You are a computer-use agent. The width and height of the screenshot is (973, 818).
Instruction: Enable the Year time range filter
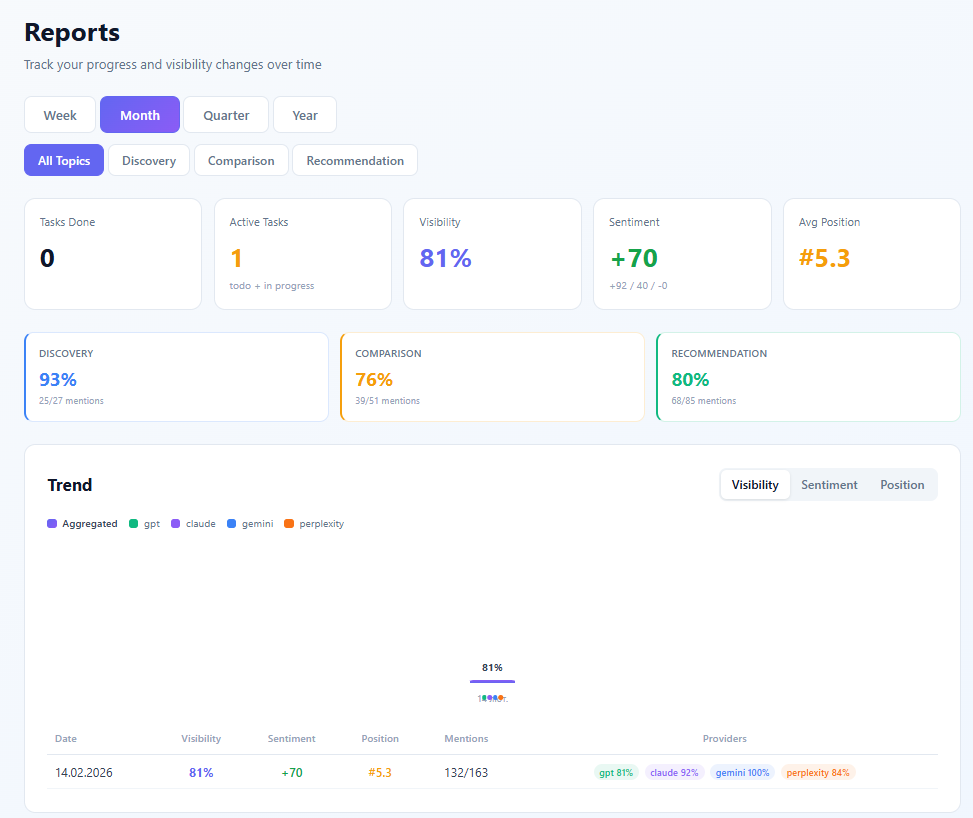tap(304, 114)
